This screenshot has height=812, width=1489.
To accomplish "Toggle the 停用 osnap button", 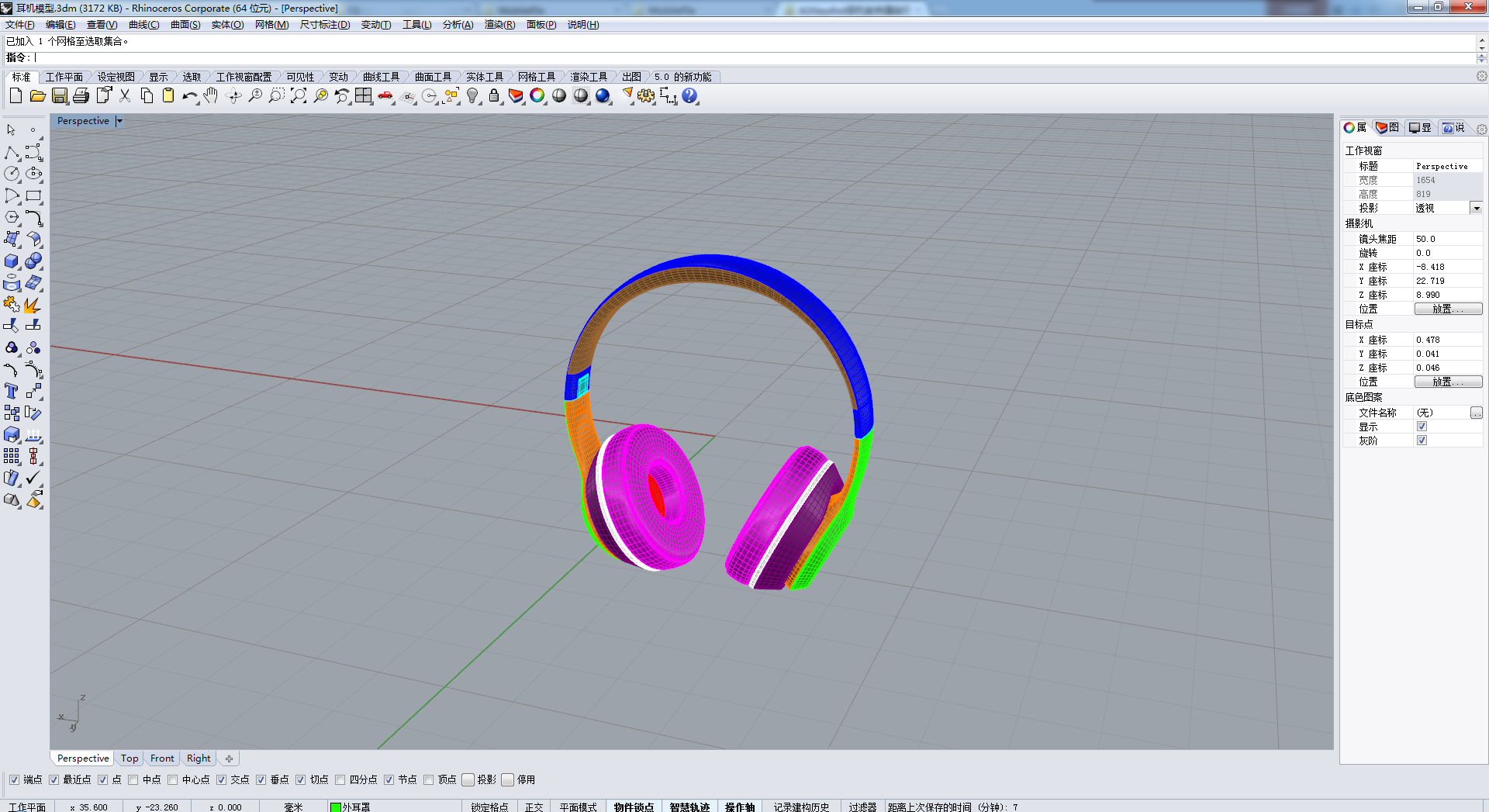I will pos(508,779).
